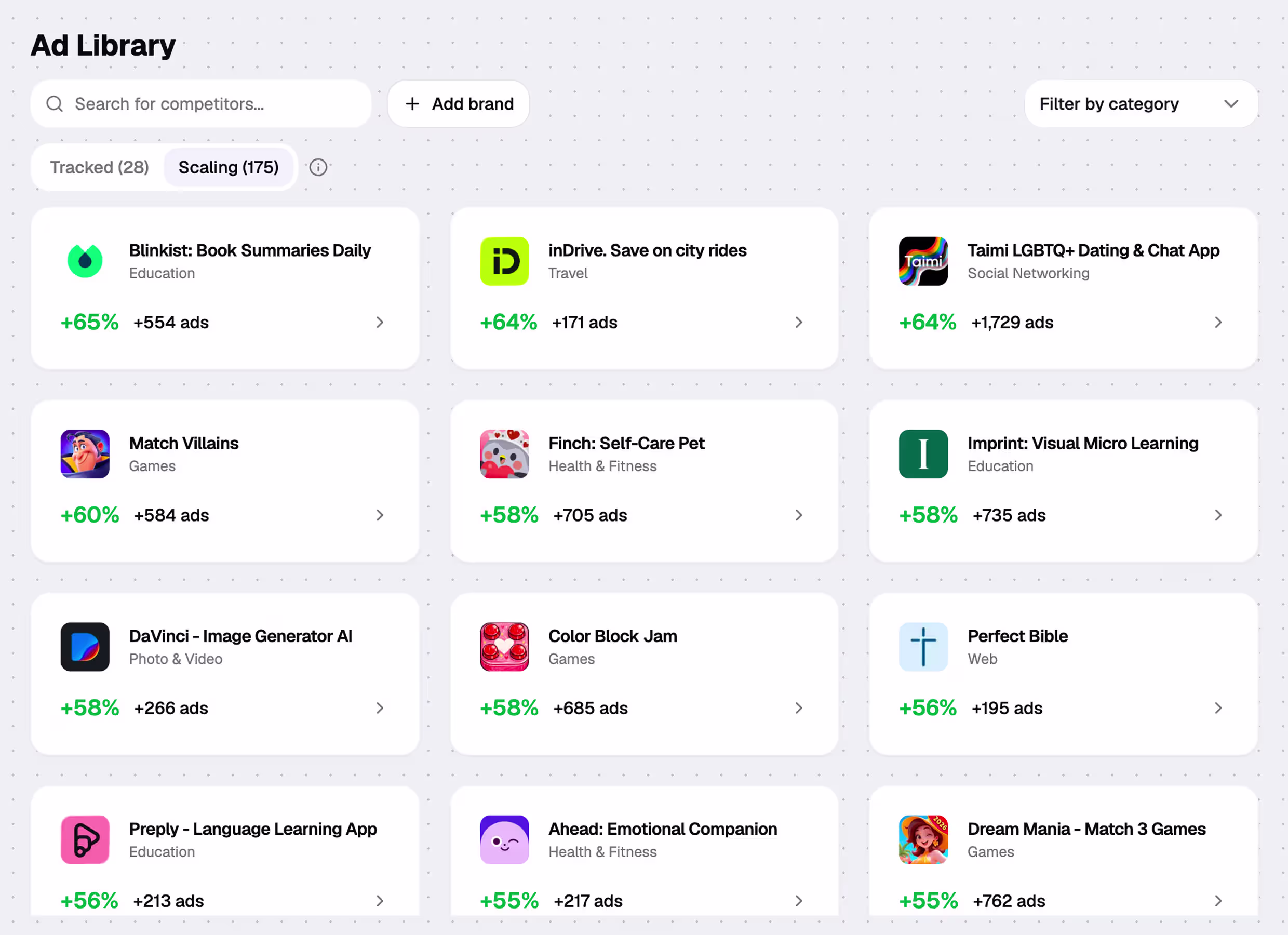Click the Perfect Bible cross icon
The image size is (1288, 935).
click(923, 646)
